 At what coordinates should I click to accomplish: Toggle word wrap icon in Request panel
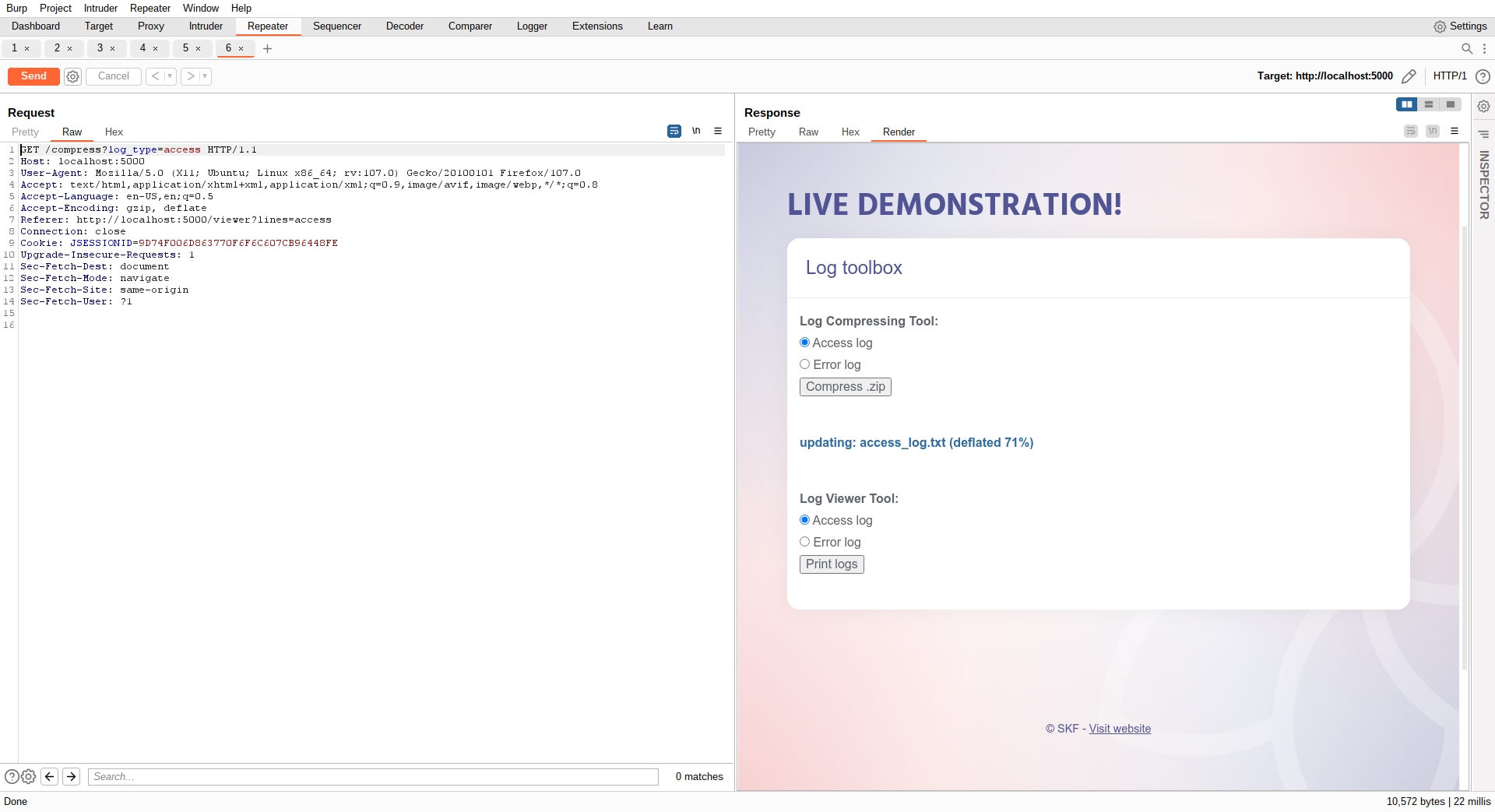[x=674, y=132]
